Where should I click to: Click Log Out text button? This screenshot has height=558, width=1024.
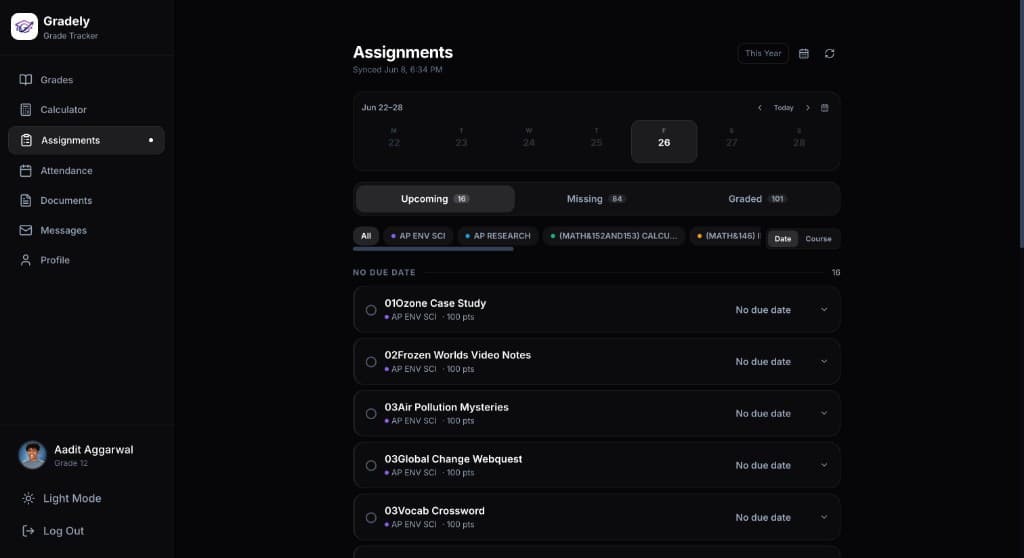pyautogui.click(x=63, y=531)
